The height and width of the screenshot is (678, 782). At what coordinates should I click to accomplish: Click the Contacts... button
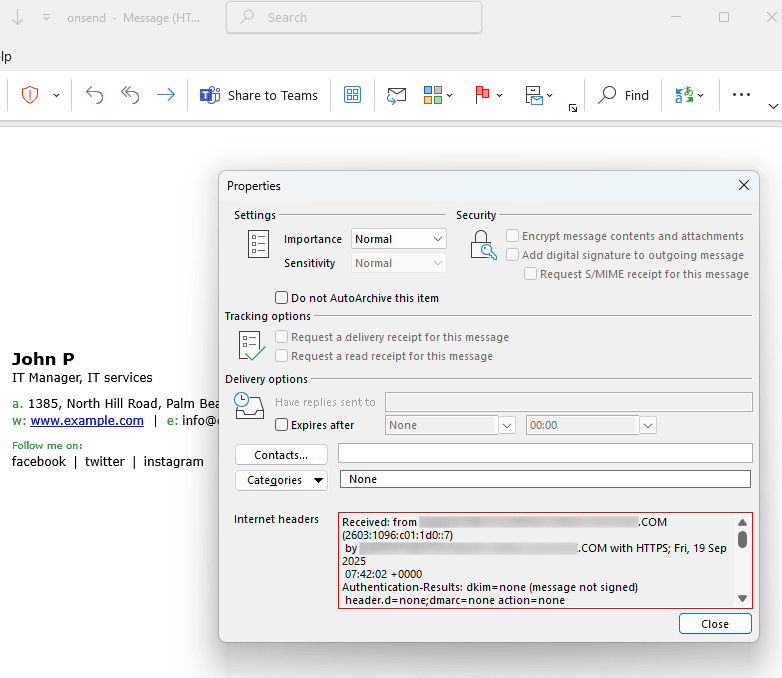281,455
